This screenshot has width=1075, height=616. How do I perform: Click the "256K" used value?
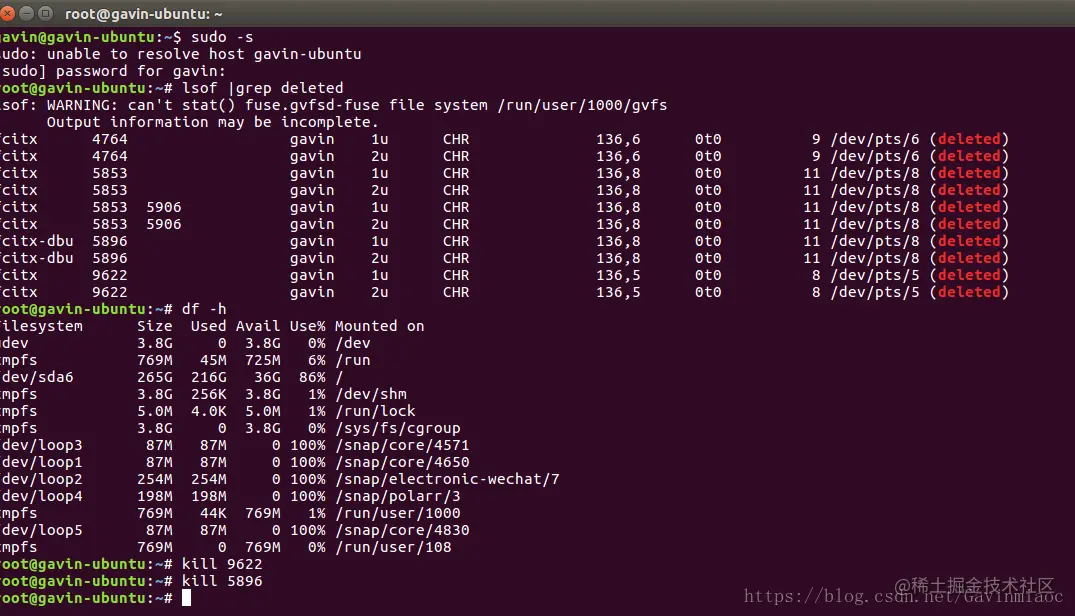(208, 395)
